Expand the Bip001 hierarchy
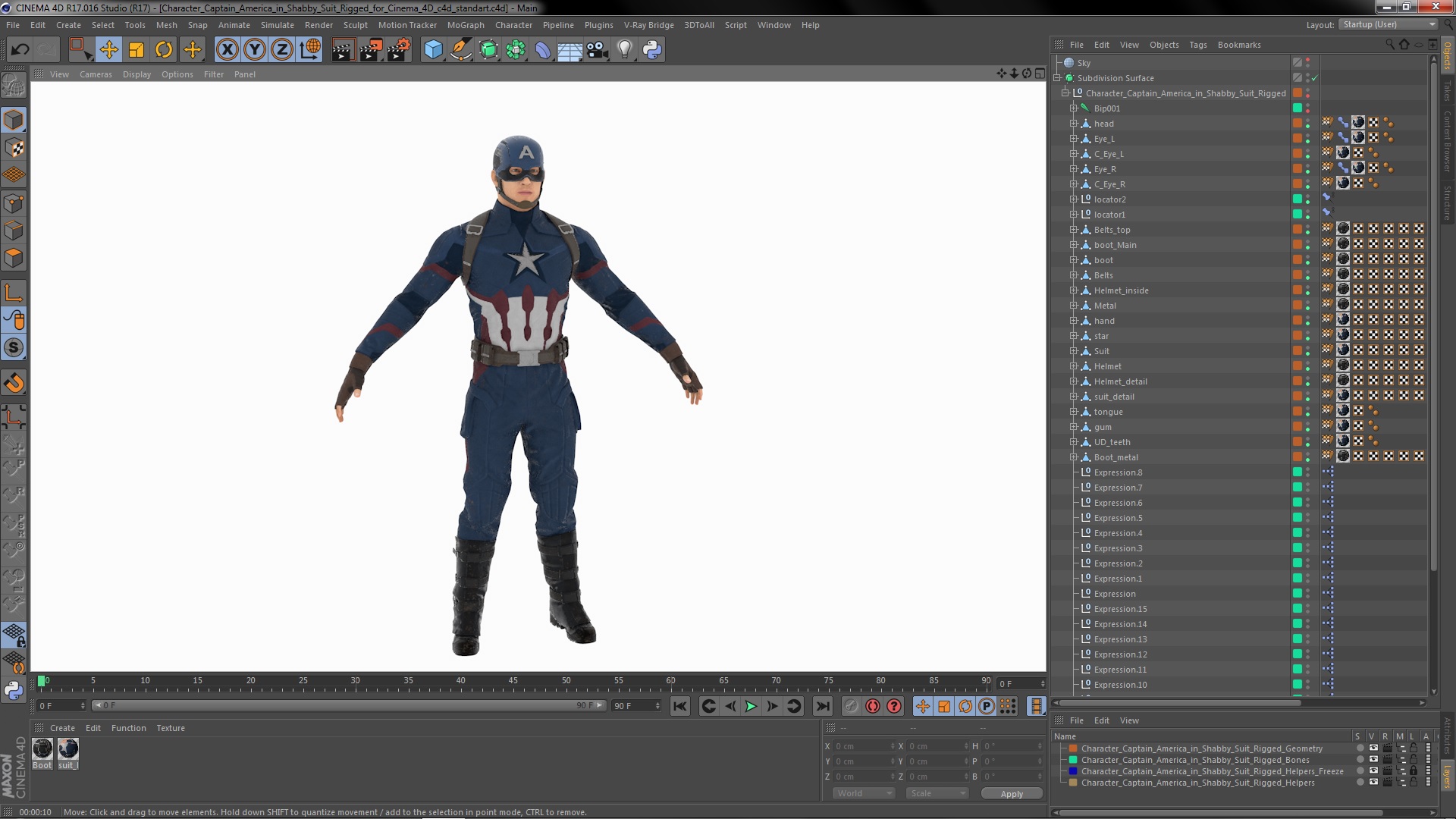The width and height of the screenshot is (1456, 819). [x=1074, y=108]
